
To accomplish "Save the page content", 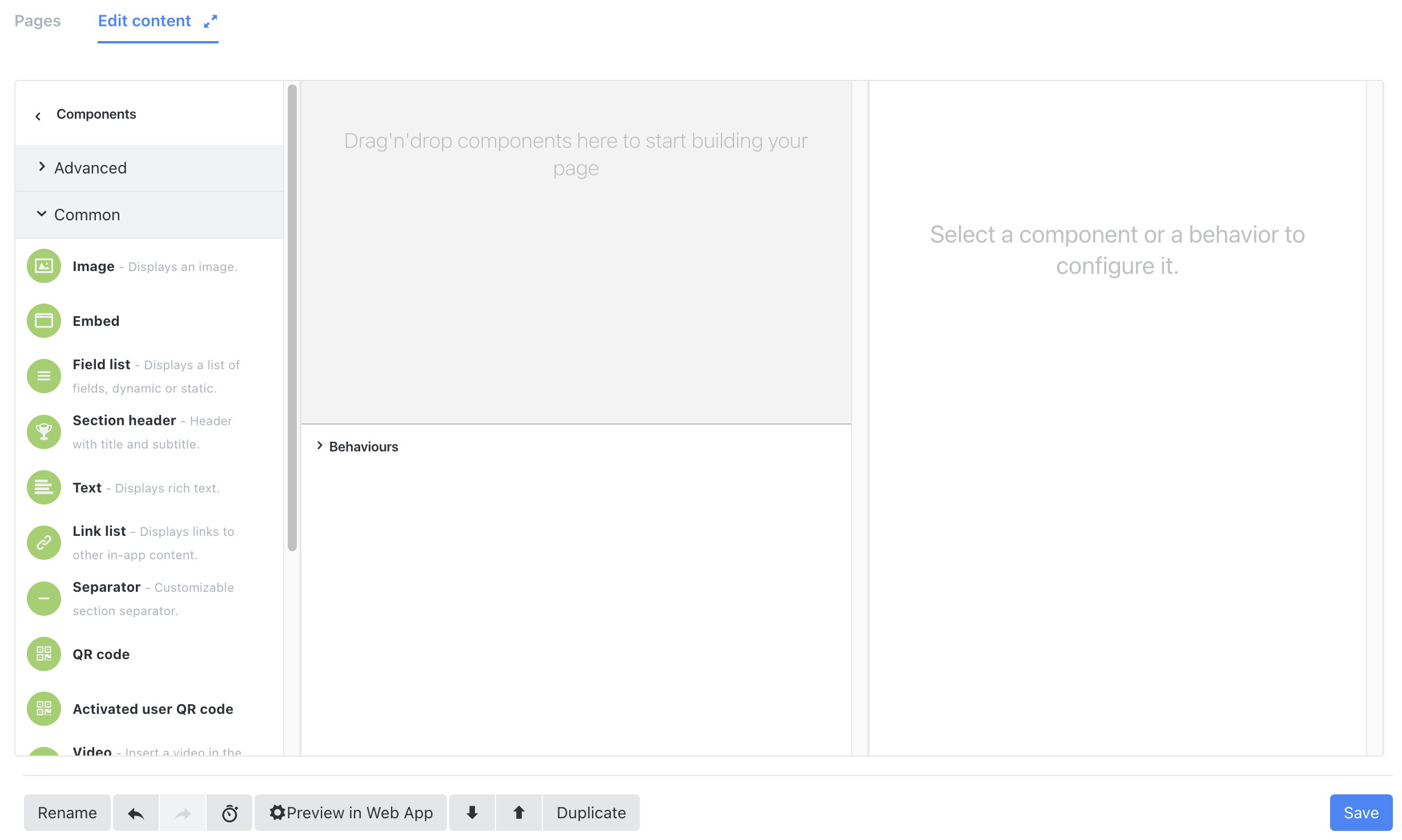I will coord(1361,813).
